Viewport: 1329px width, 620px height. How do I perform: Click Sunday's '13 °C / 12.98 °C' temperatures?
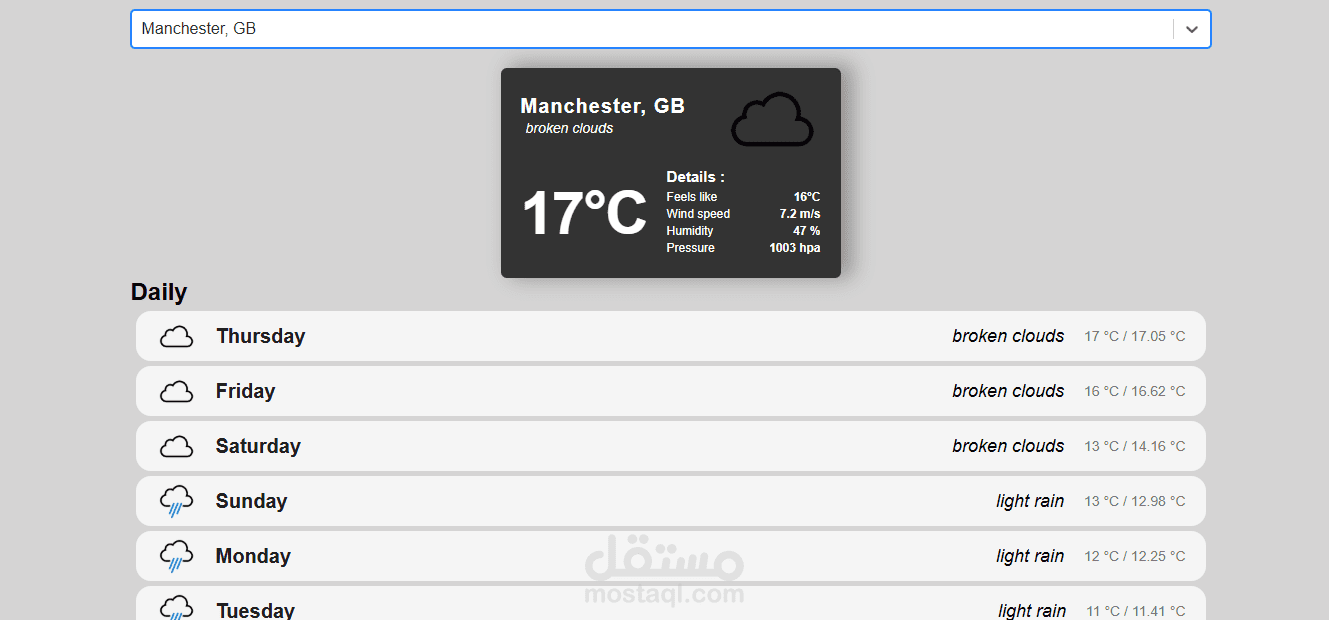(1135, 501)
